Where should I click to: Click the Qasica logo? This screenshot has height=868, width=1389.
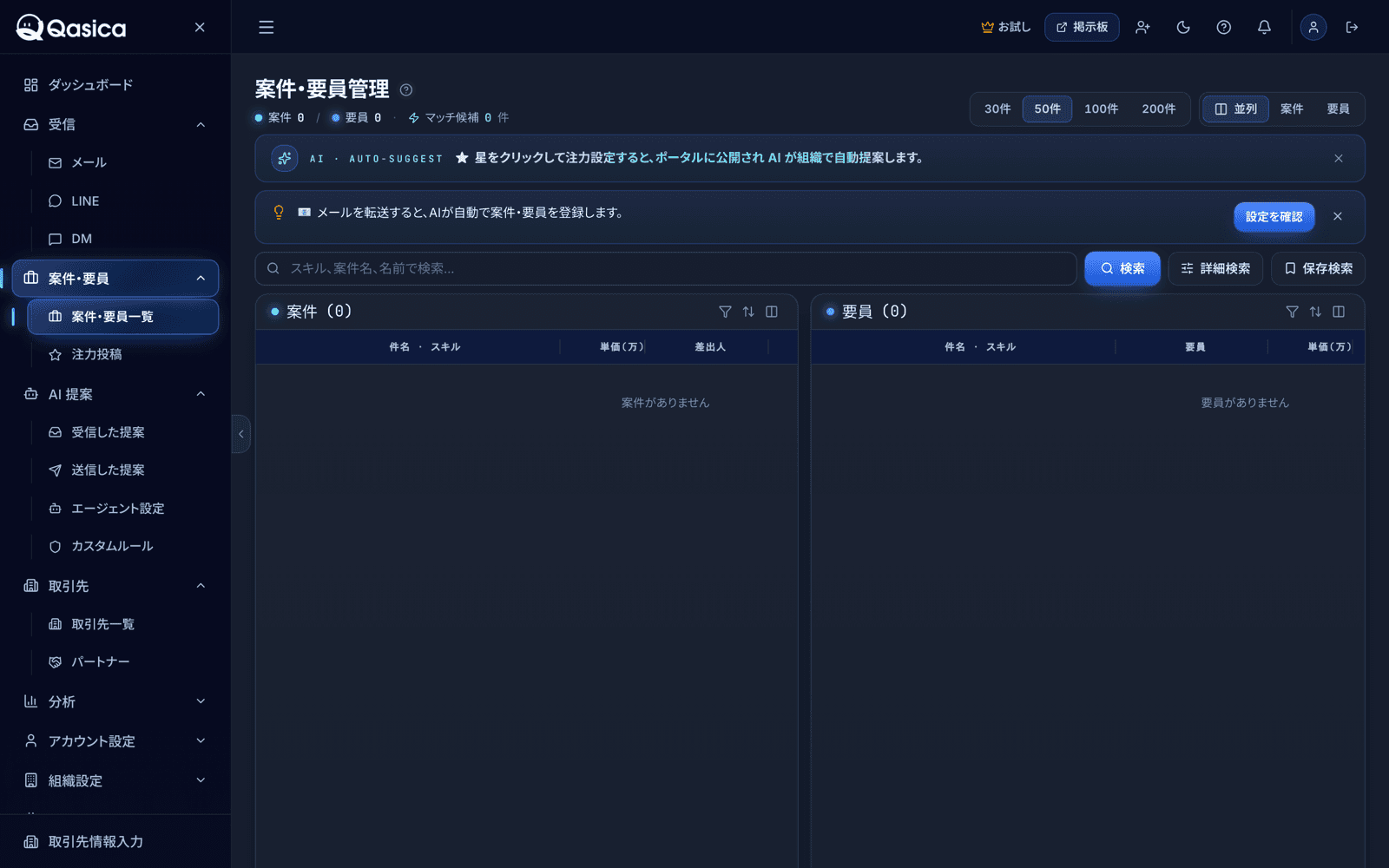coord(71,28)
